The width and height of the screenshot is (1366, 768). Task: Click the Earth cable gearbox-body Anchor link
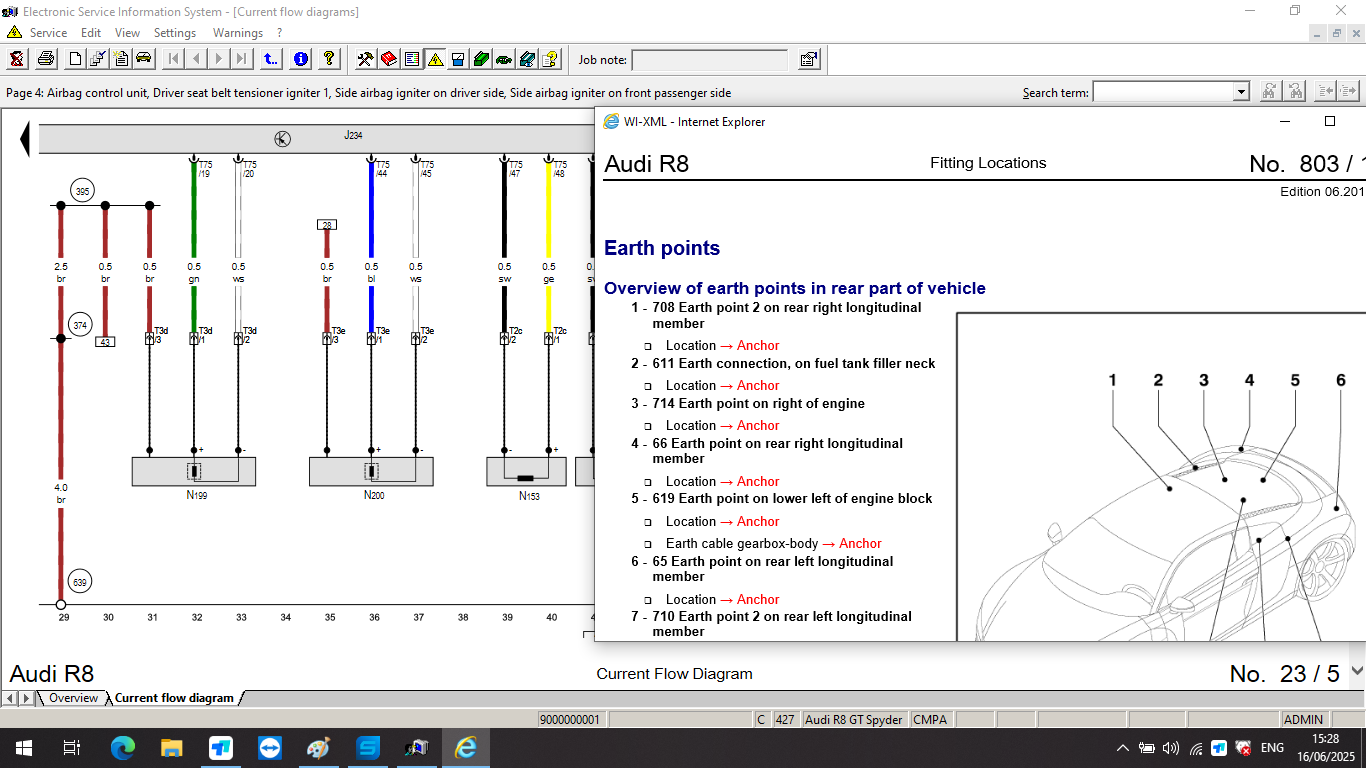(860, 543)
